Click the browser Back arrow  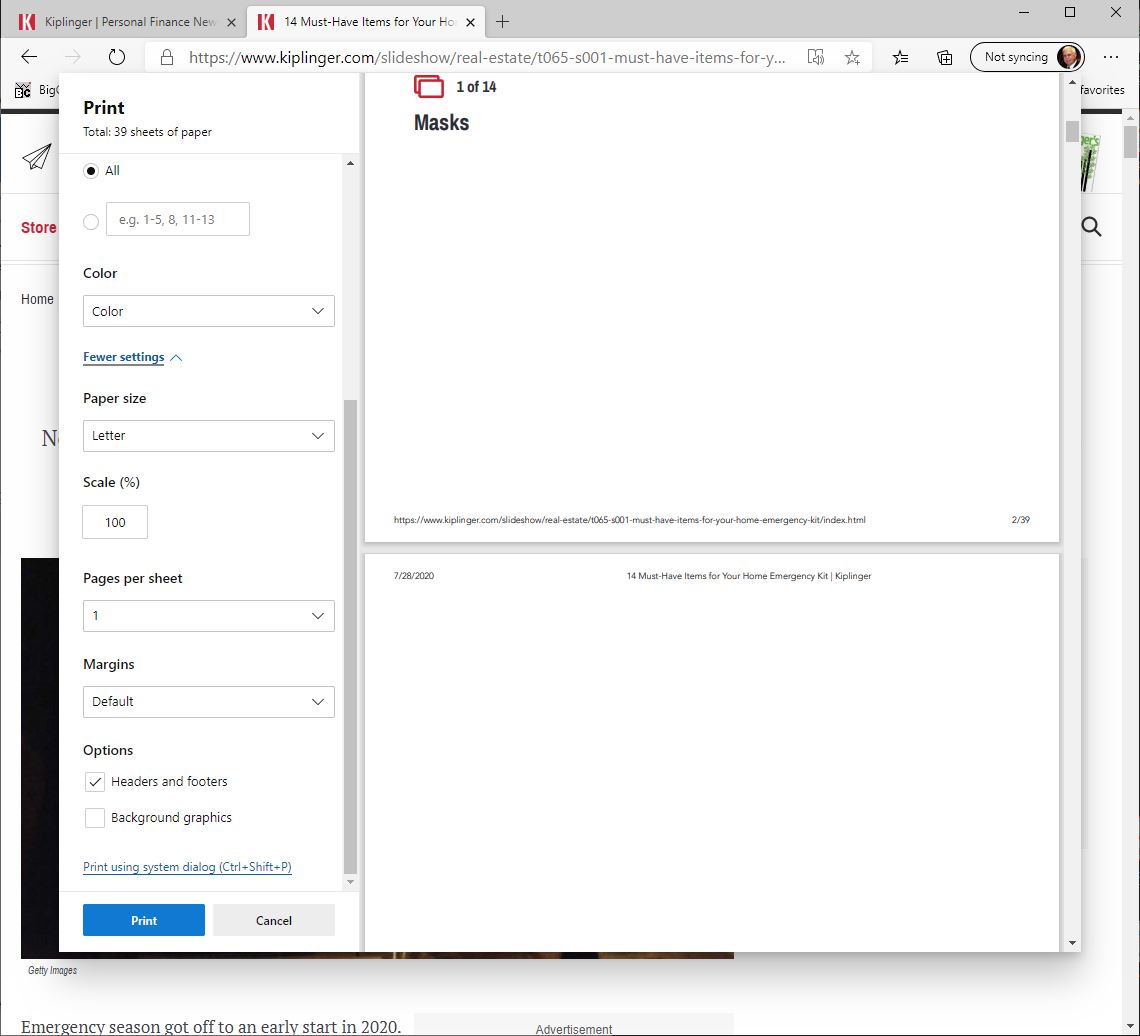point(29,57)
